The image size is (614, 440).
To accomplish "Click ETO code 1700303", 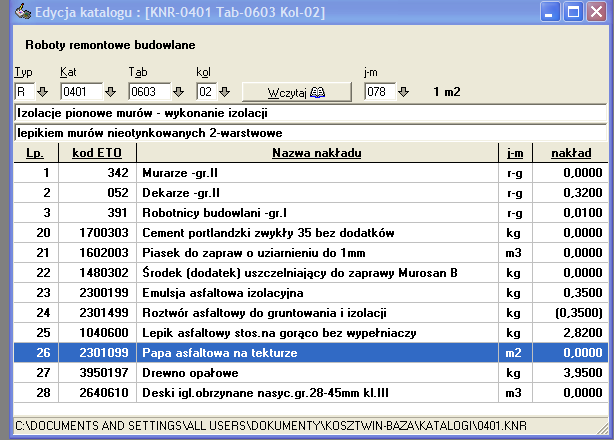I will click(x=104, y=233).
